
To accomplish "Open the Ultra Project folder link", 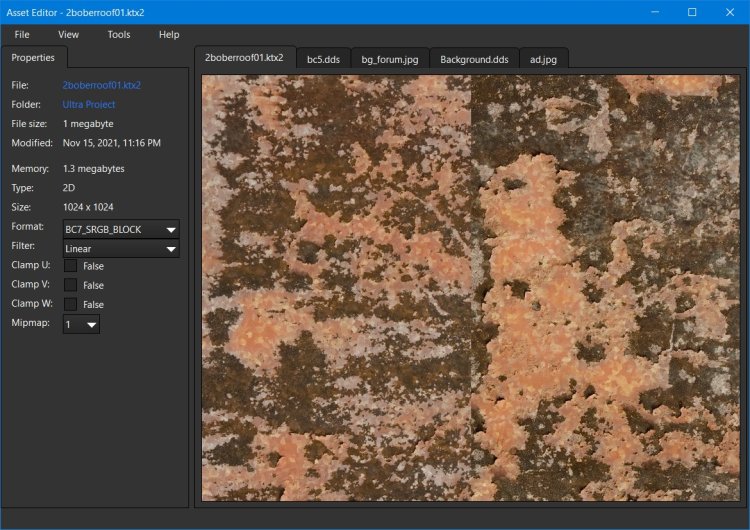I will point(89,104).
